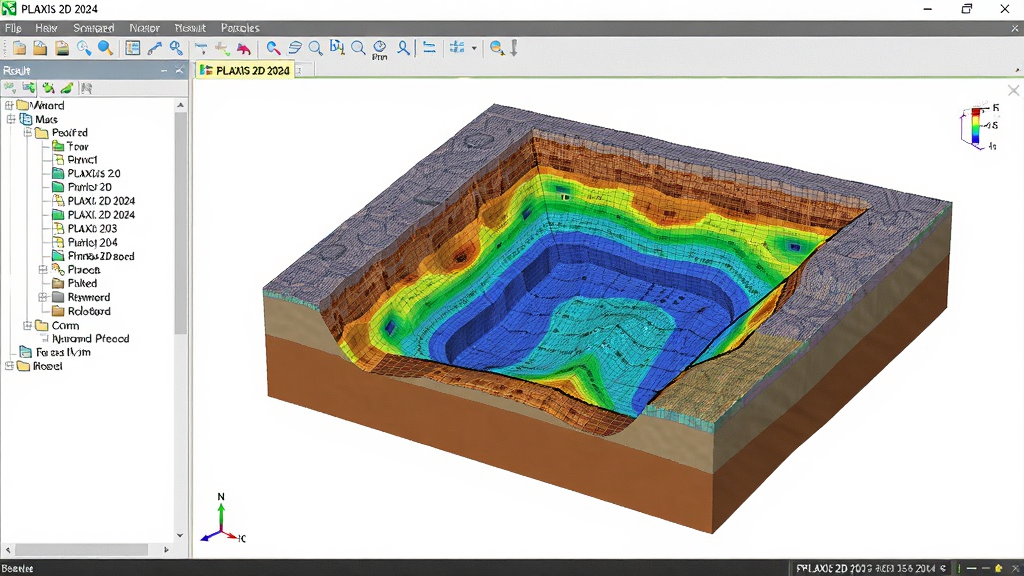
Task: Select the Pirrlo] 204 tree item
Action: (93, 242)
